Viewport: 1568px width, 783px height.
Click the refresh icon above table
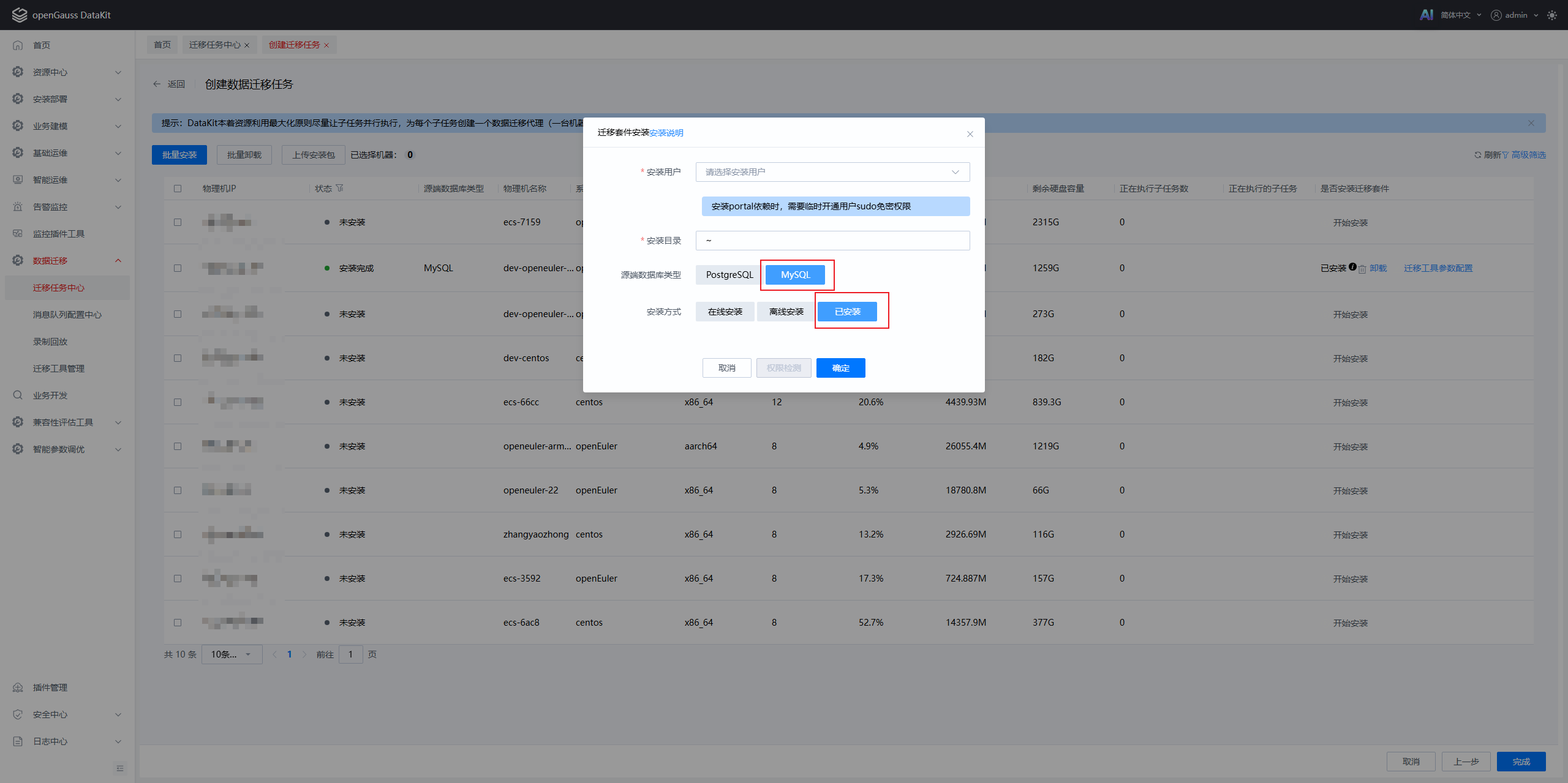[x=1477, y=155]
